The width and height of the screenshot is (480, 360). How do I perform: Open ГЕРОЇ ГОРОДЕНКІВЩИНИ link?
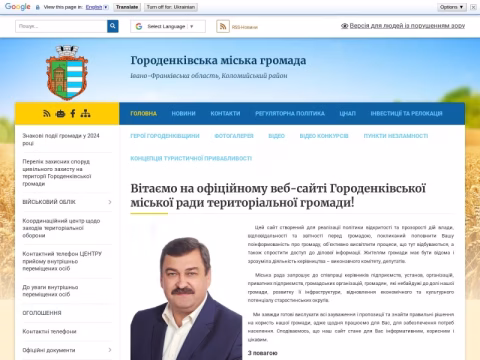click(x=165, y=136)
